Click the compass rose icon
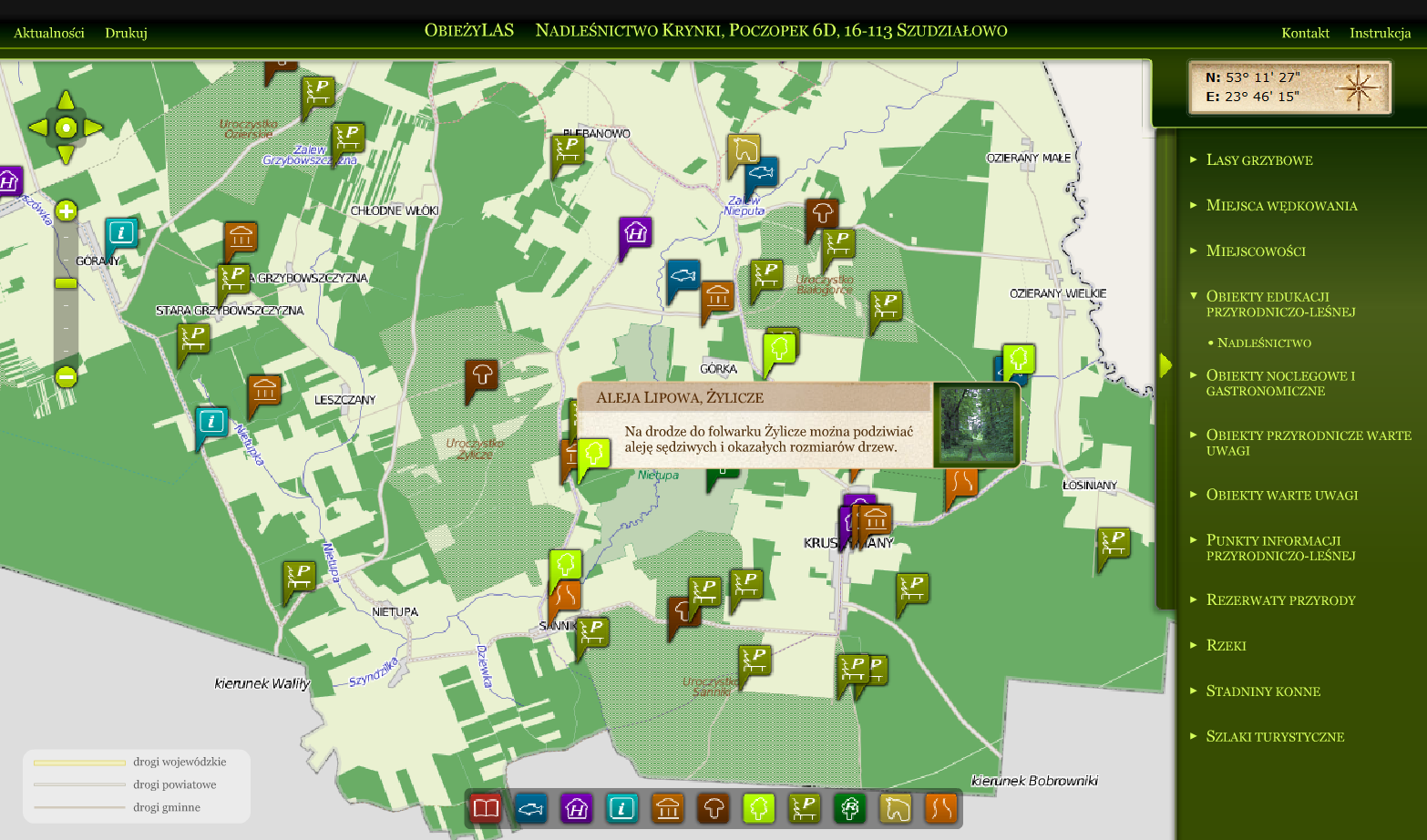This screenshot has width=1427, height=840. [1358, 88]
